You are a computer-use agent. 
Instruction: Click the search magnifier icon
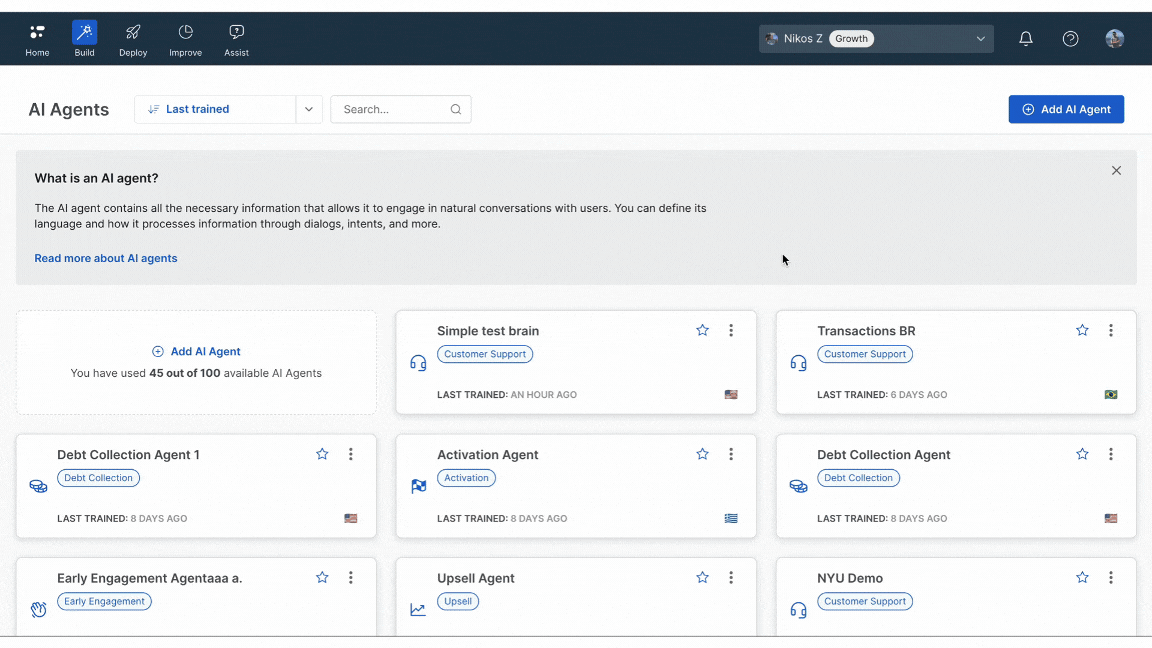point(456,110)
